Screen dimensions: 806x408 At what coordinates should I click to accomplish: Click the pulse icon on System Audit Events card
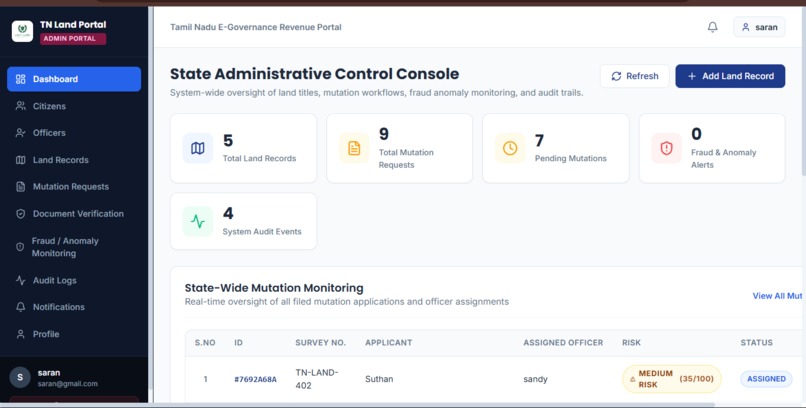pos(198,221)
